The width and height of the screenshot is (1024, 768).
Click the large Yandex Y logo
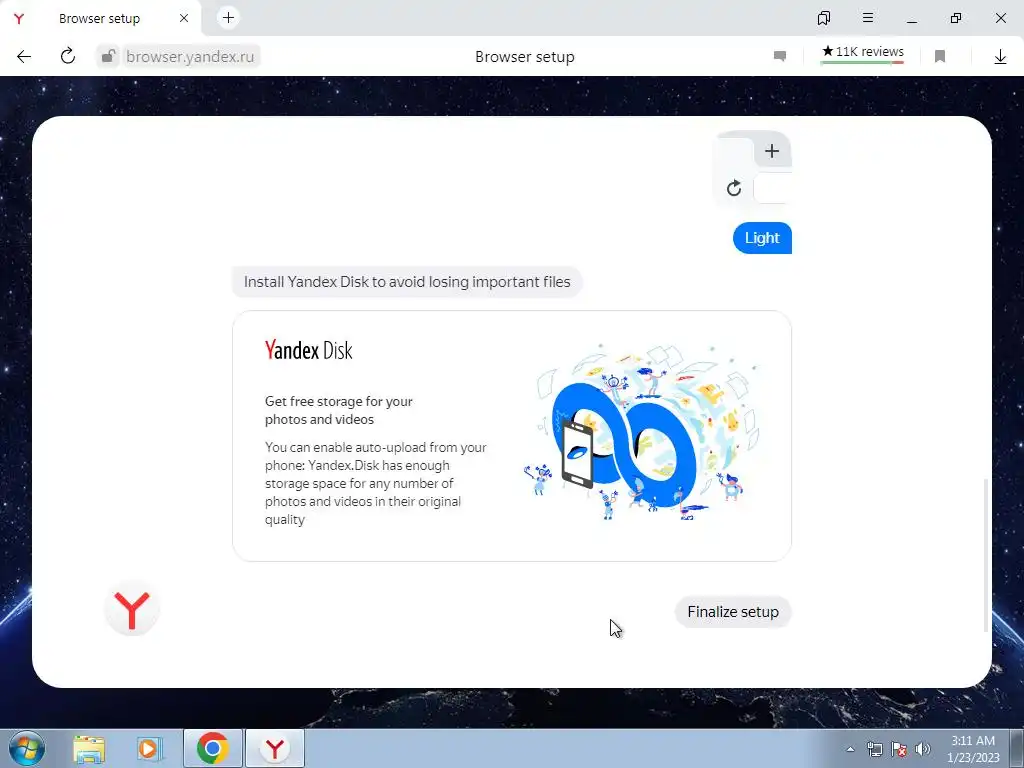[132, 609]
